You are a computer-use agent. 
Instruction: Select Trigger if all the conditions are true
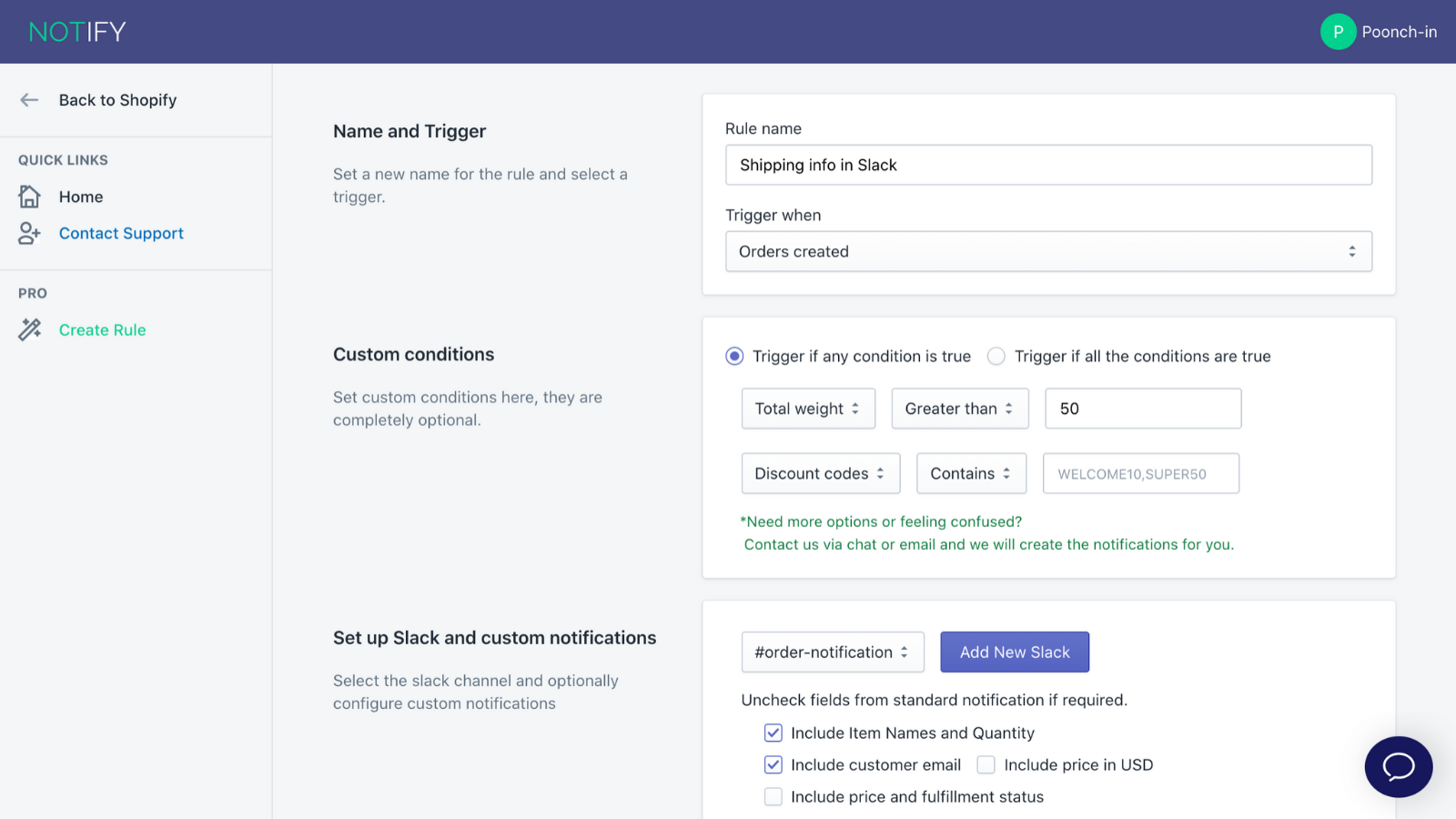pos(996,356)
